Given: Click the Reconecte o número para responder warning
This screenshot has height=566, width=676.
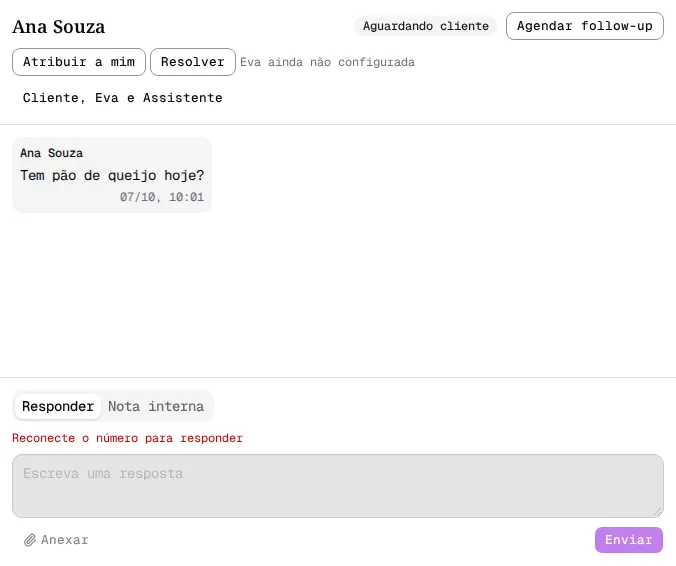Looking at the screenshot, I should 127,438.
